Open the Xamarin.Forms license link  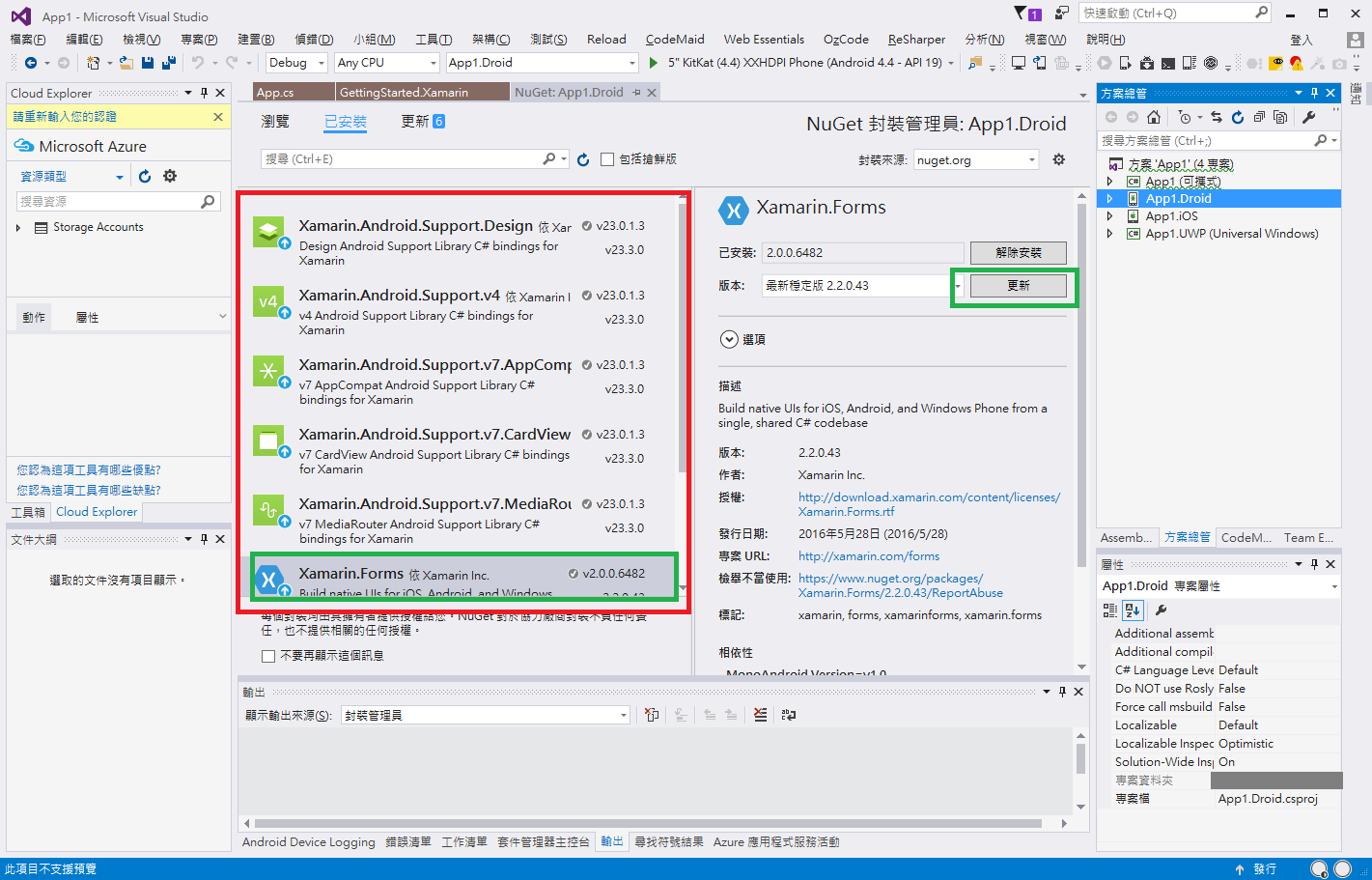click(929, 504)
